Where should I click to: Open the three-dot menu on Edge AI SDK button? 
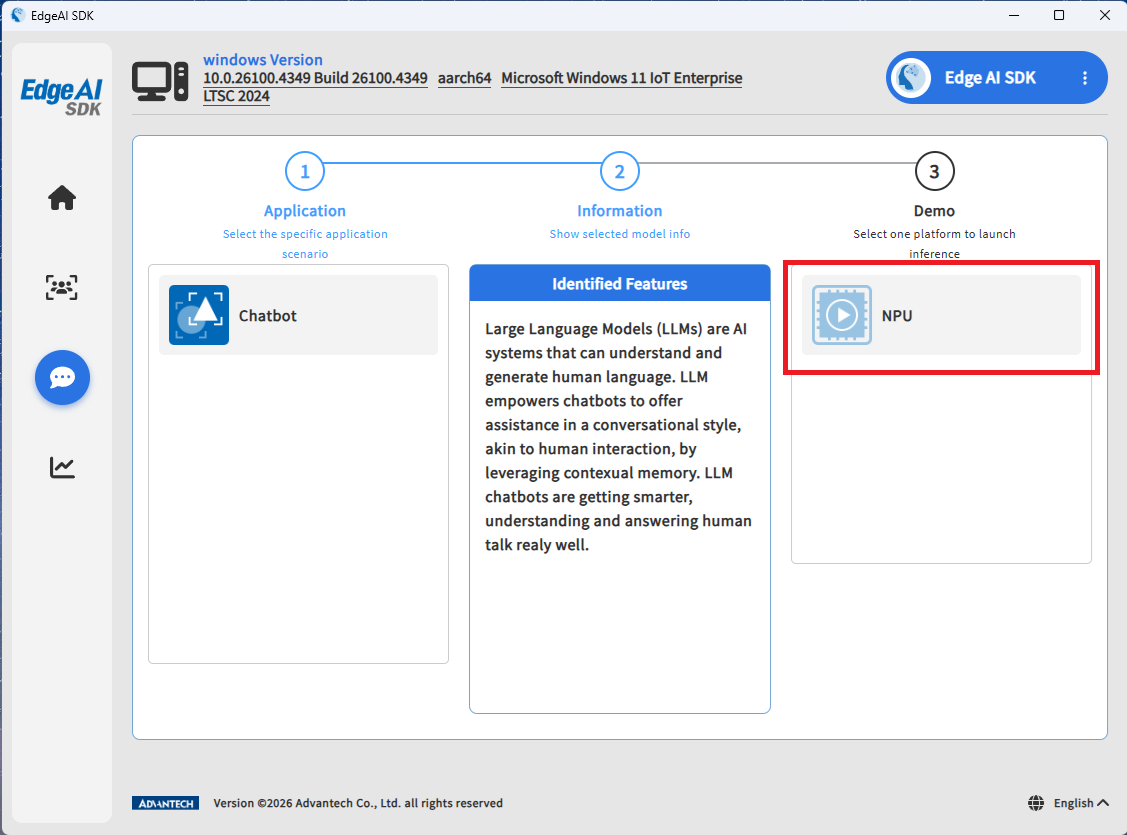1085,78
